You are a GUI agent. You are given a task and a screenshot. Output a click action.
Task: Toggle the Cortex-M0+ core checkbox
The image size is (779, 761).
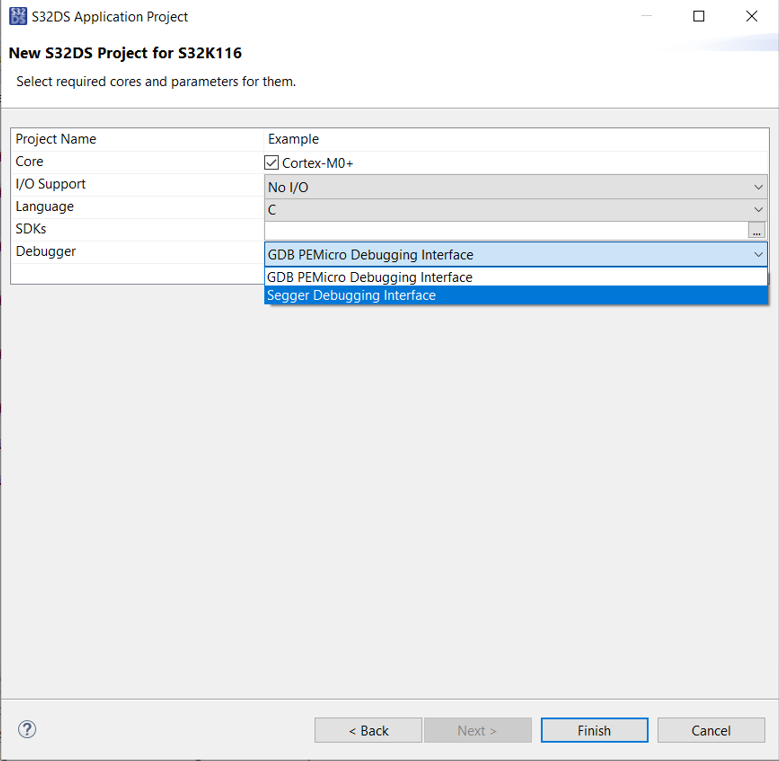coord(272,162)
